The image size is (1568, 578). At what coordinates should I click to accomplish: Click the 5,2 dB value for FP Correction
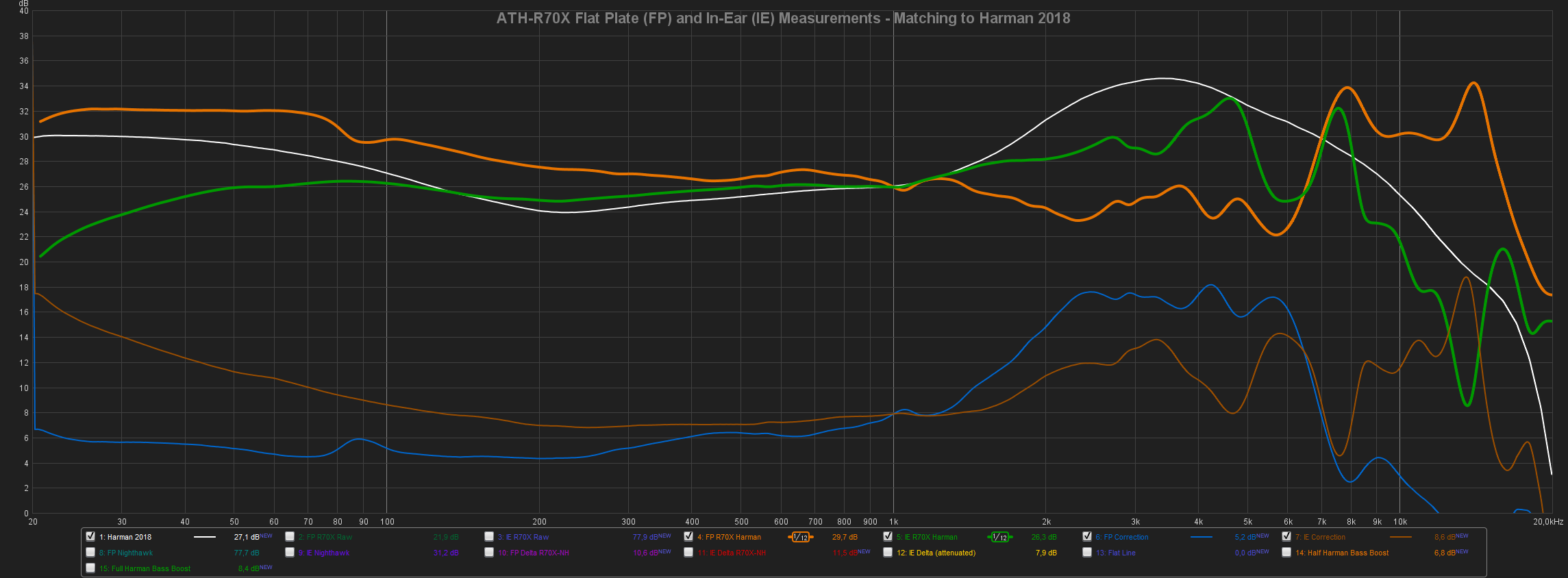coord(1245,537)
